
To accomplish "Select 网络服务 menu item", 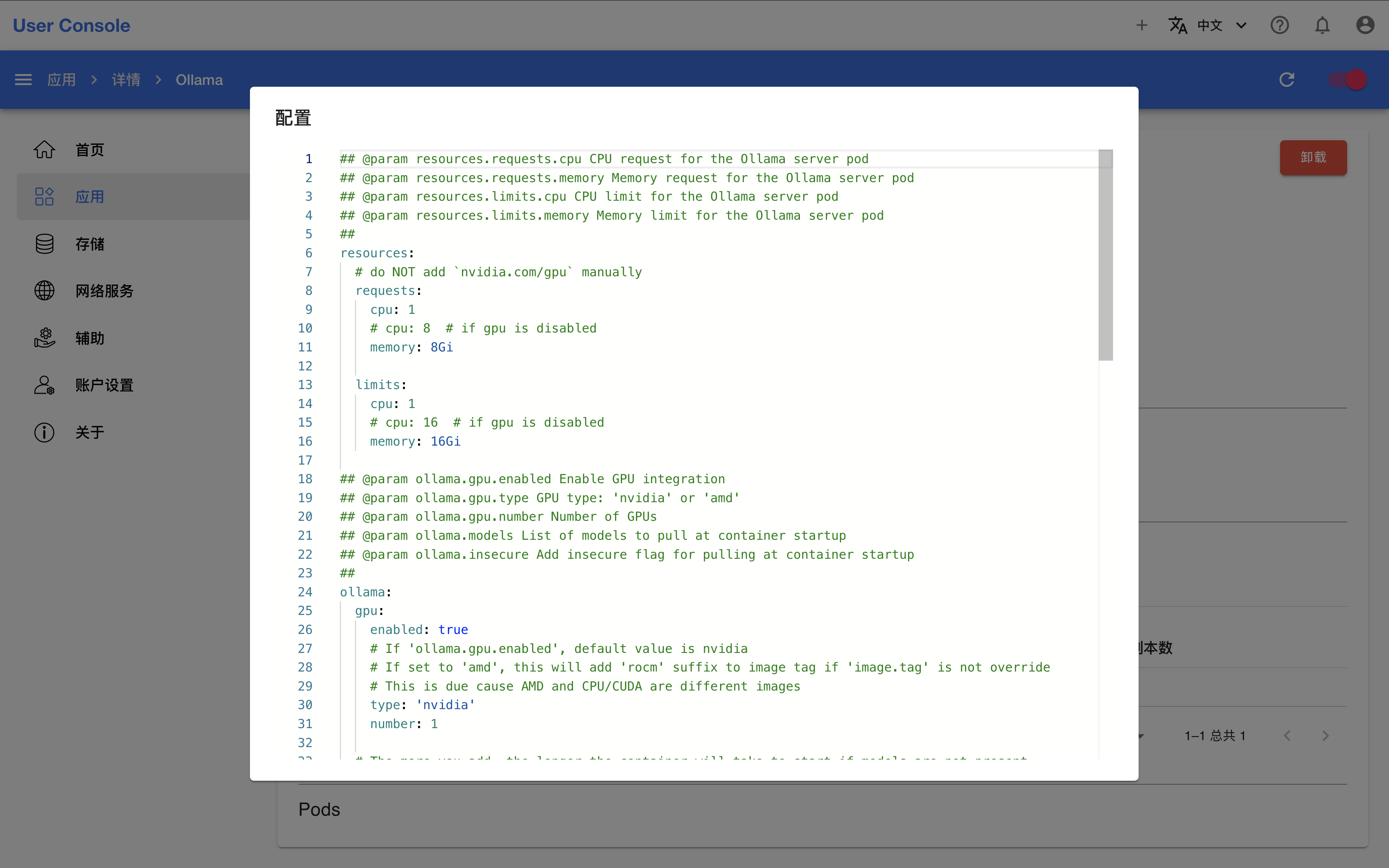I will click(134, 291).
